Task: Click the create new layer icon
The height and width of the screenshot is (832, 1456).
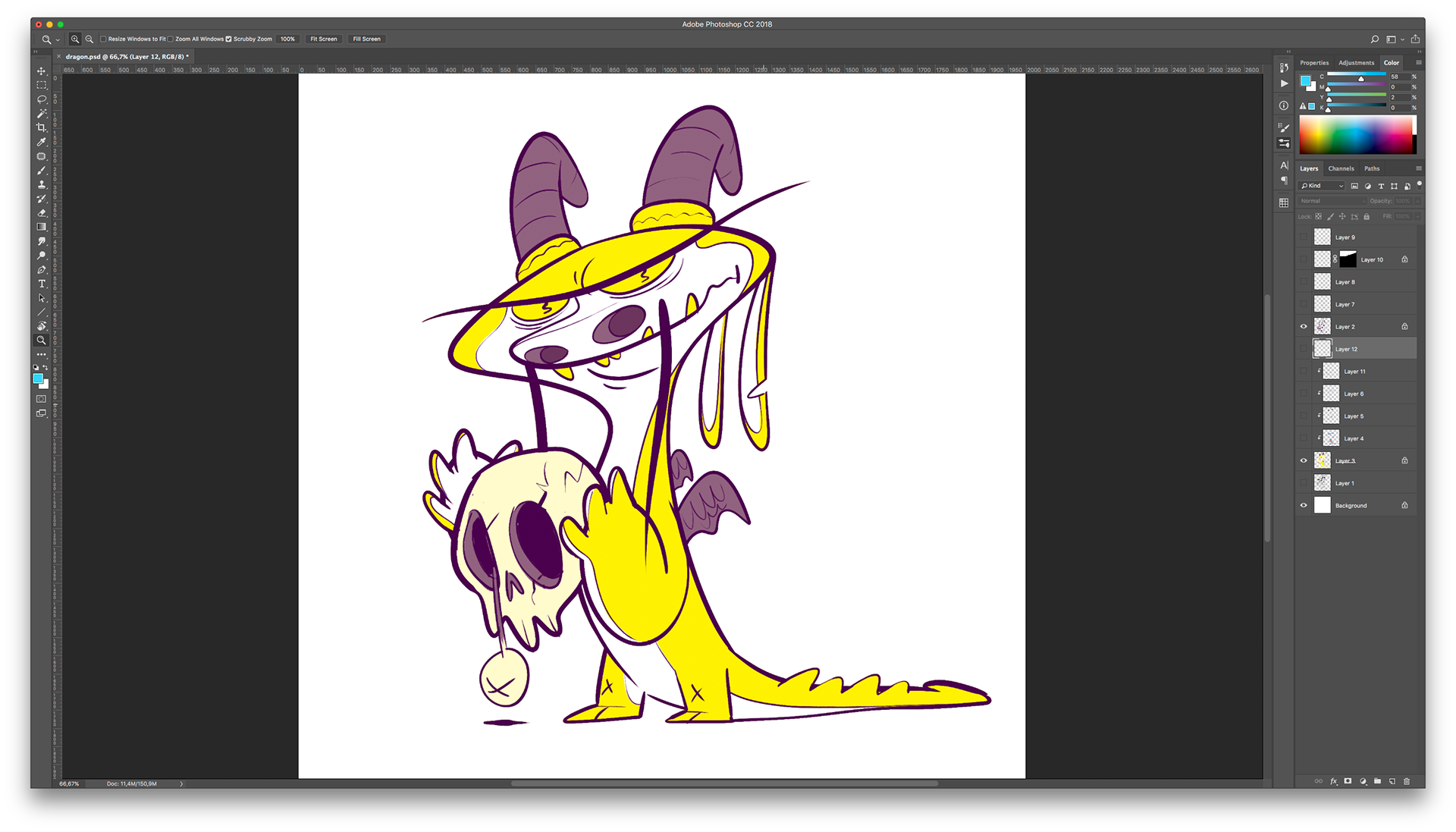Action: 1392,781
